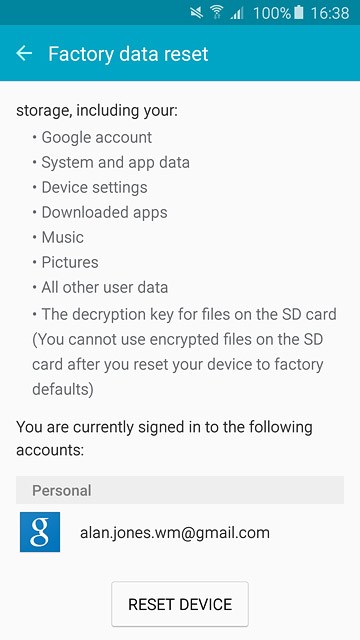Tap the Downloaded apps list item
Image resolution: width=360 pixels, height=640 pixels.
click(100, 212)
